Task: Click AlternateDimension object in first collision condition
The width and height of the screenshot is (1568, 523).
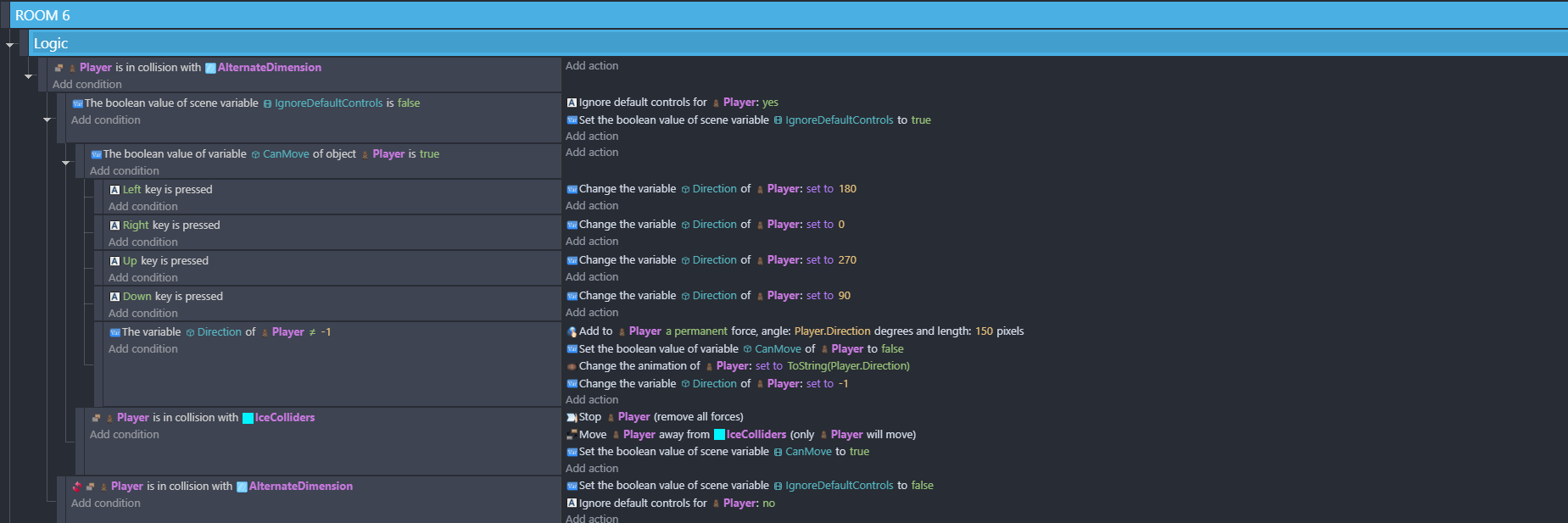Action: pyautogui.click(x=270, y=68)
